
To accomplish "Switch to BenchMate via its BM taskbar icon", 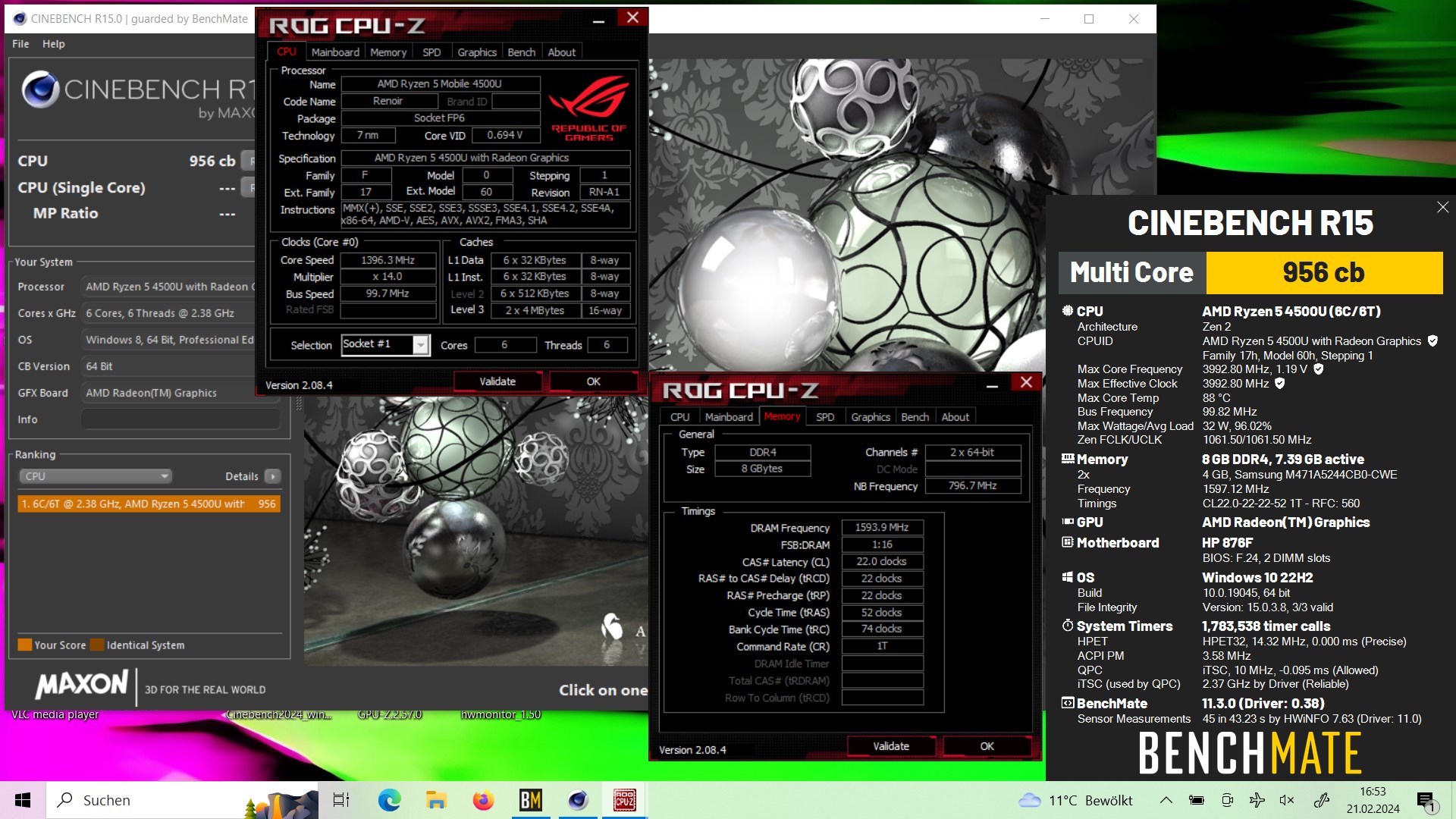I will pos(530,800).
